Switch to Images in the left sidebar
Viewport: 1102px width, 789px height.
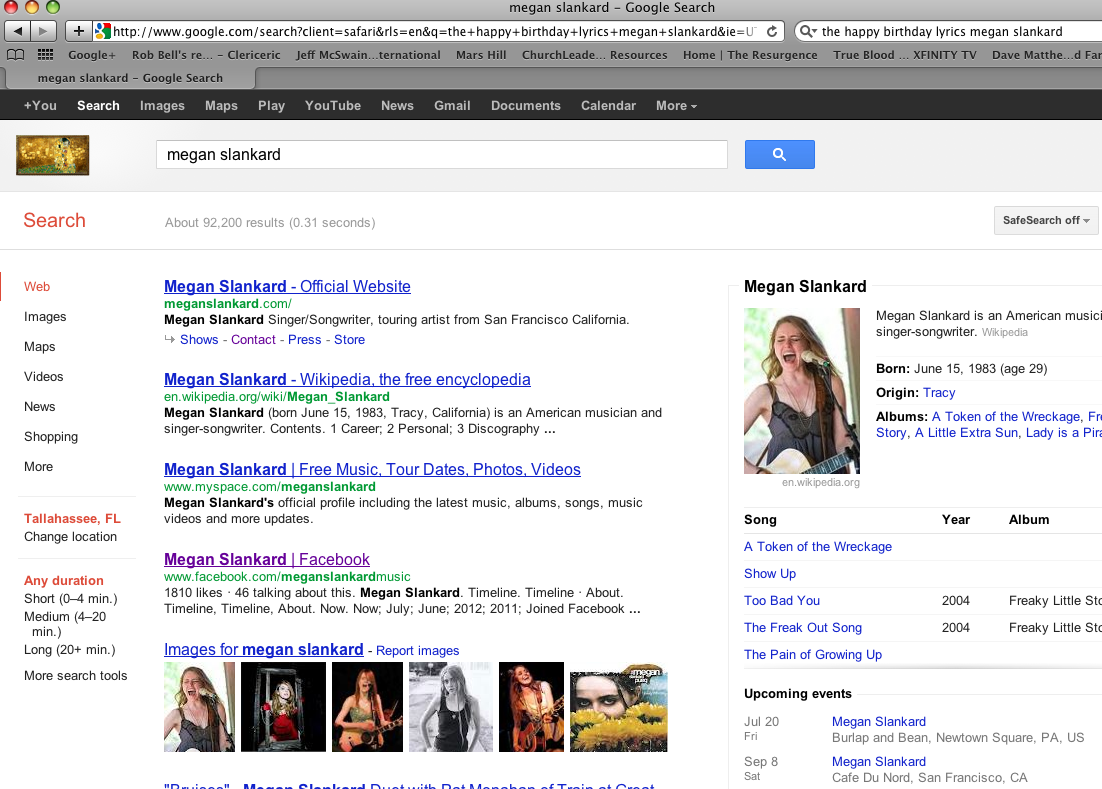[x=45, y=316]
